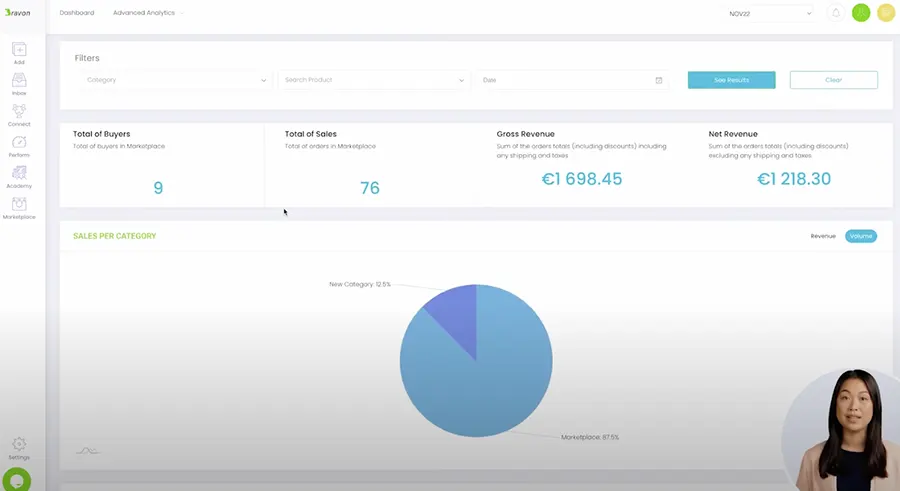Expand the Search Product dropdown

[x=374, y=80]
